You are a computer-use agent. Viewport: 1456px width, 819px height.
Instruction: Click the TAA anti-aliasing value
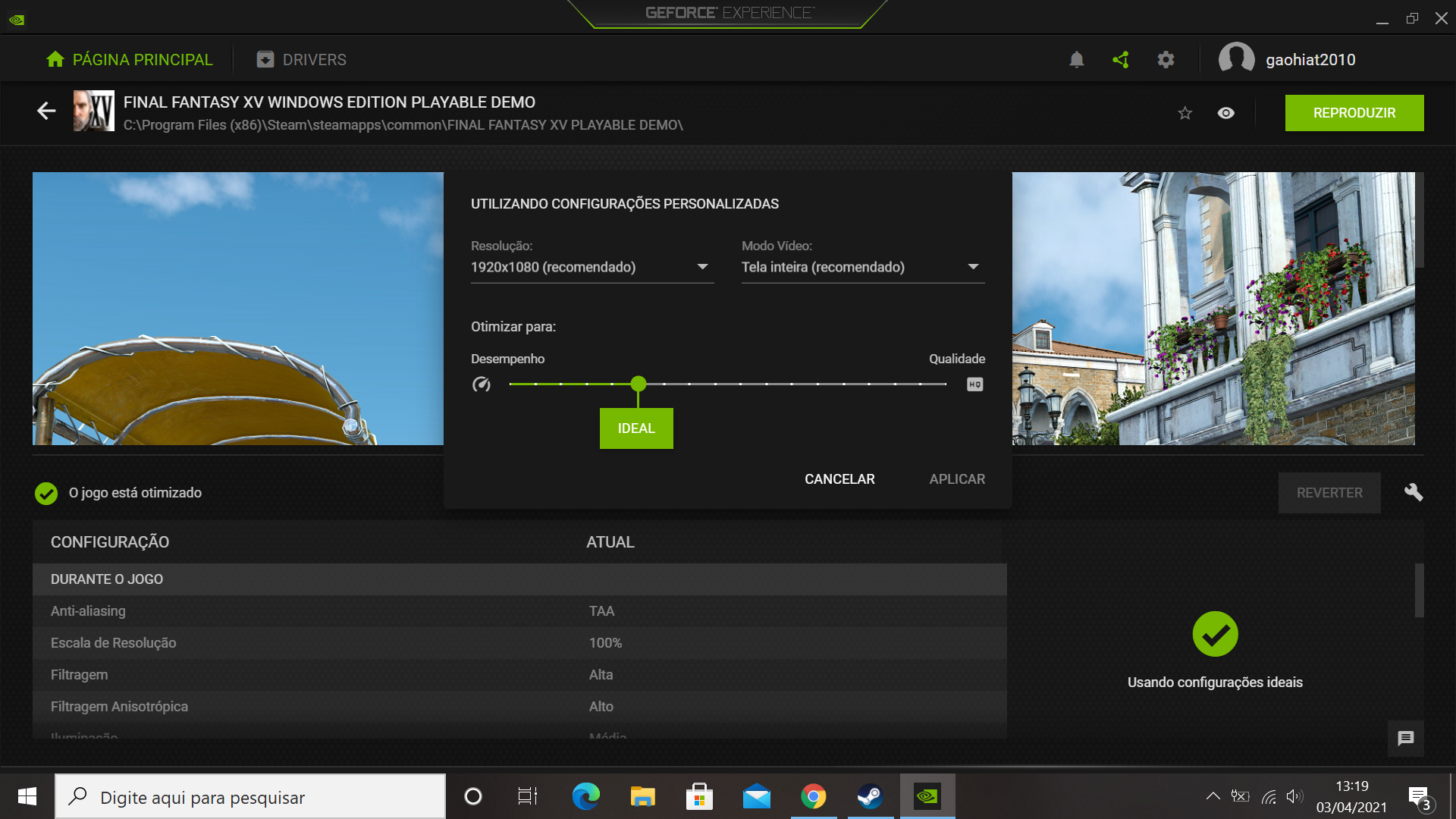coord(601,611)
